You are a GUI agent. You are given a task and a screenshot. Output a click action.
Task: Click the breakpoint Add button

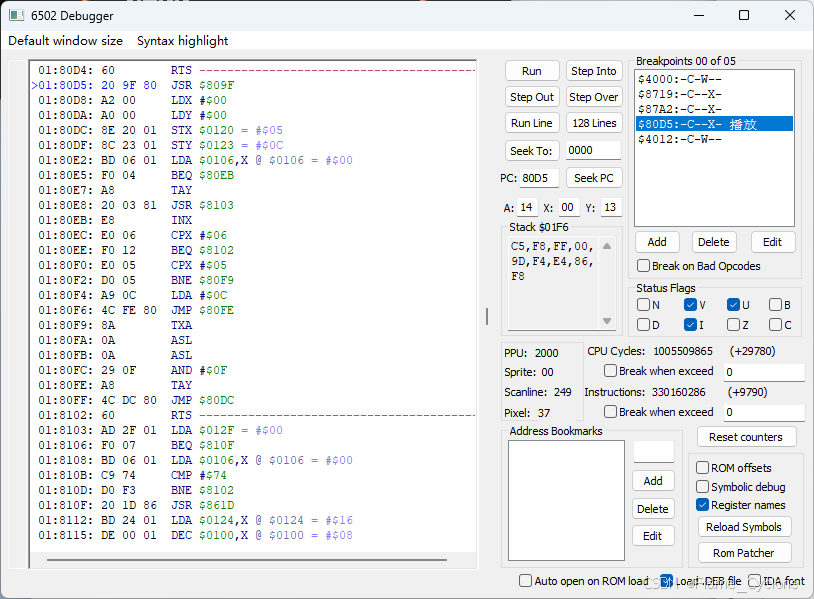[x=657, y=242]
